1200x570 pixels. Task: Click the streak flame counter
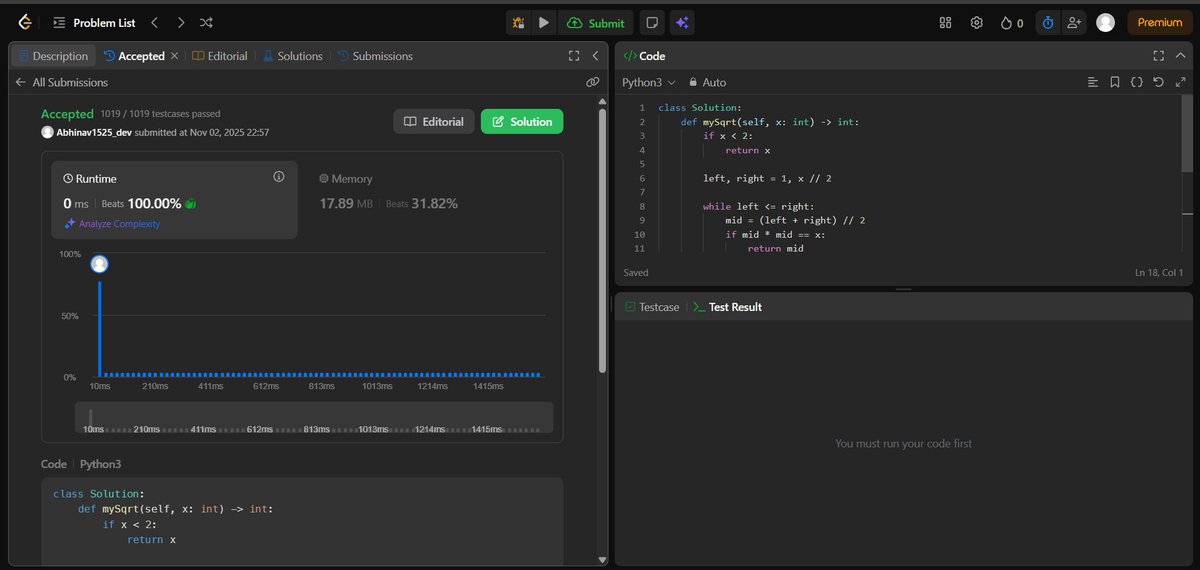[x=1011, y=23]
